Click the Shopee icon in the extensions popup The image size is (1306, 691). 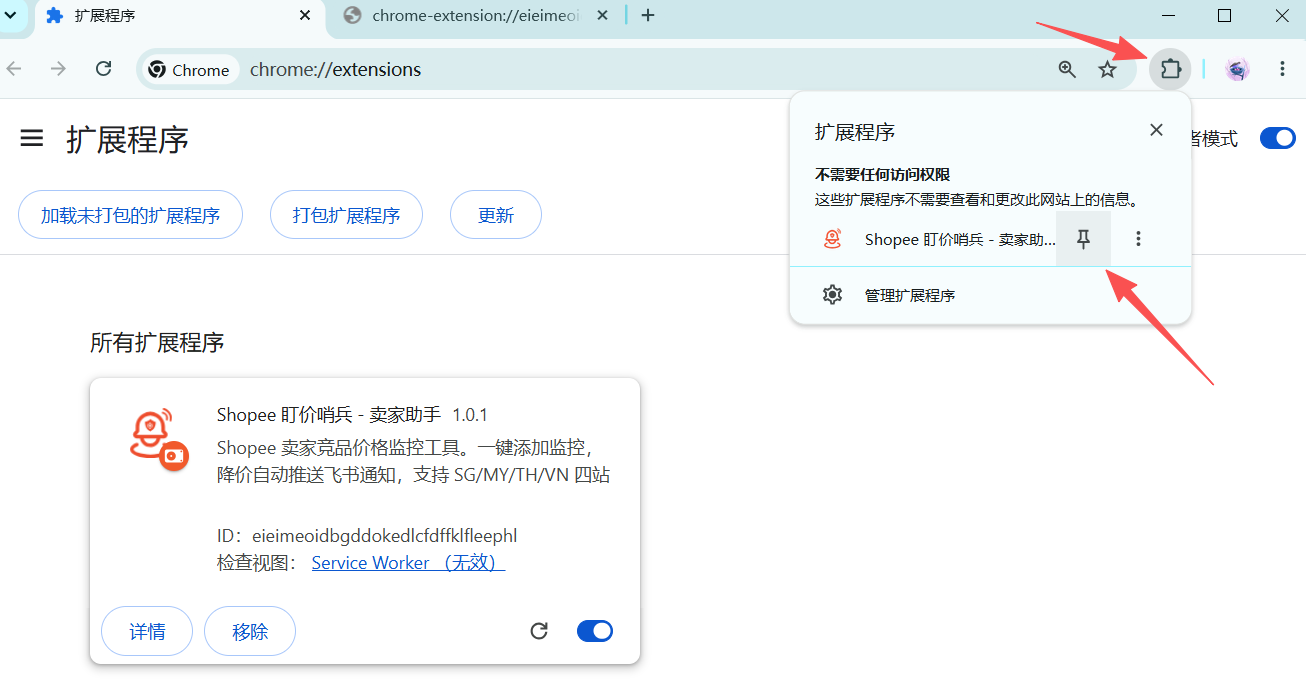(832, 239)
